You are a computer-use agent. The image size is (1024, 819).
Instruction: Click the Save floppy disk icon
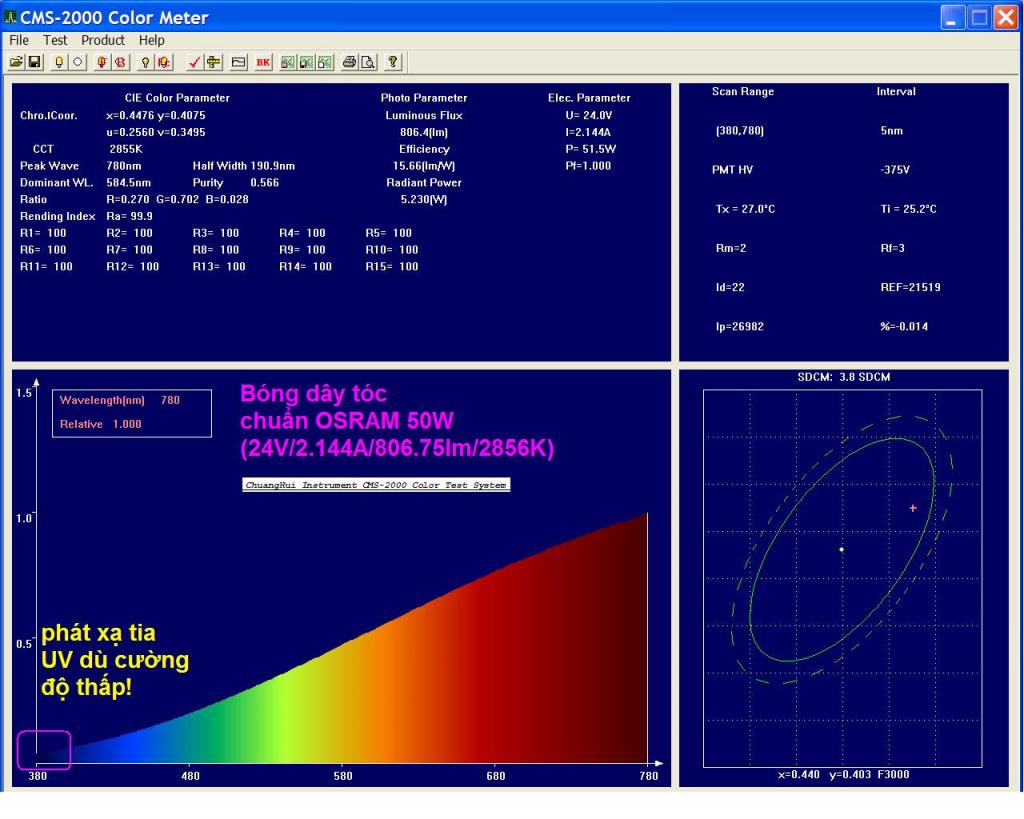pyautogui.click(x=34, y=62)
